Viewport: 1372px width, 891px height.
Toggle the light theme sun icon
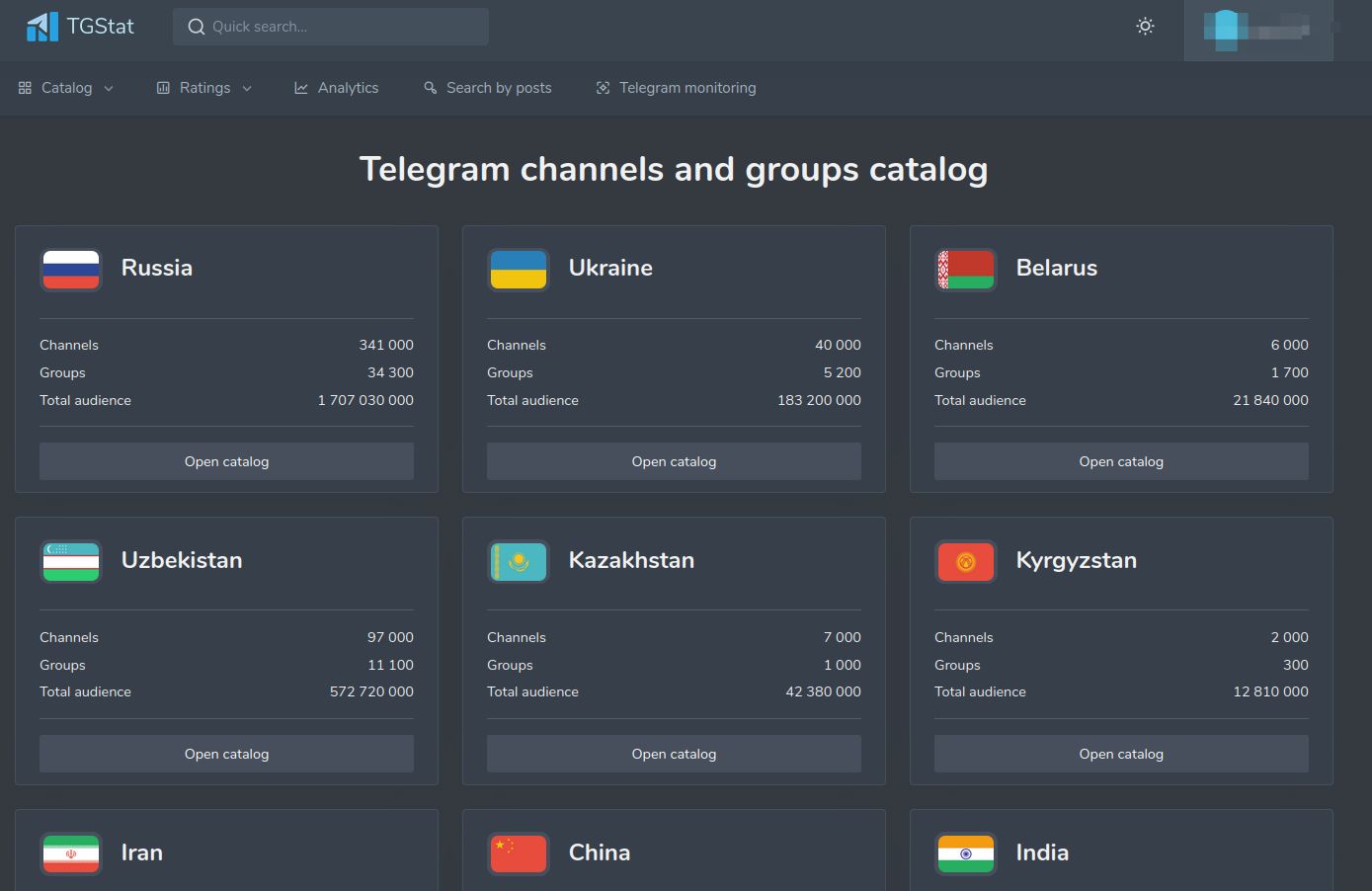[1145, 27]
